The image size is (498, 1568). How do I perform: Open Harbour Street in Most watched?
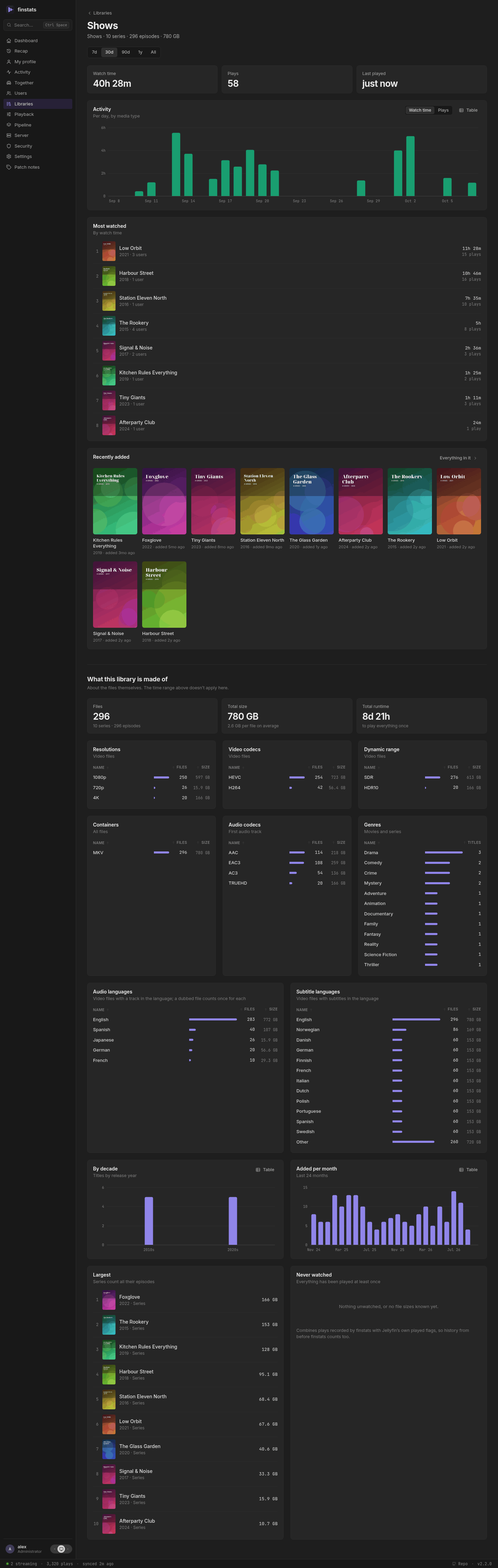click(287, 276)
